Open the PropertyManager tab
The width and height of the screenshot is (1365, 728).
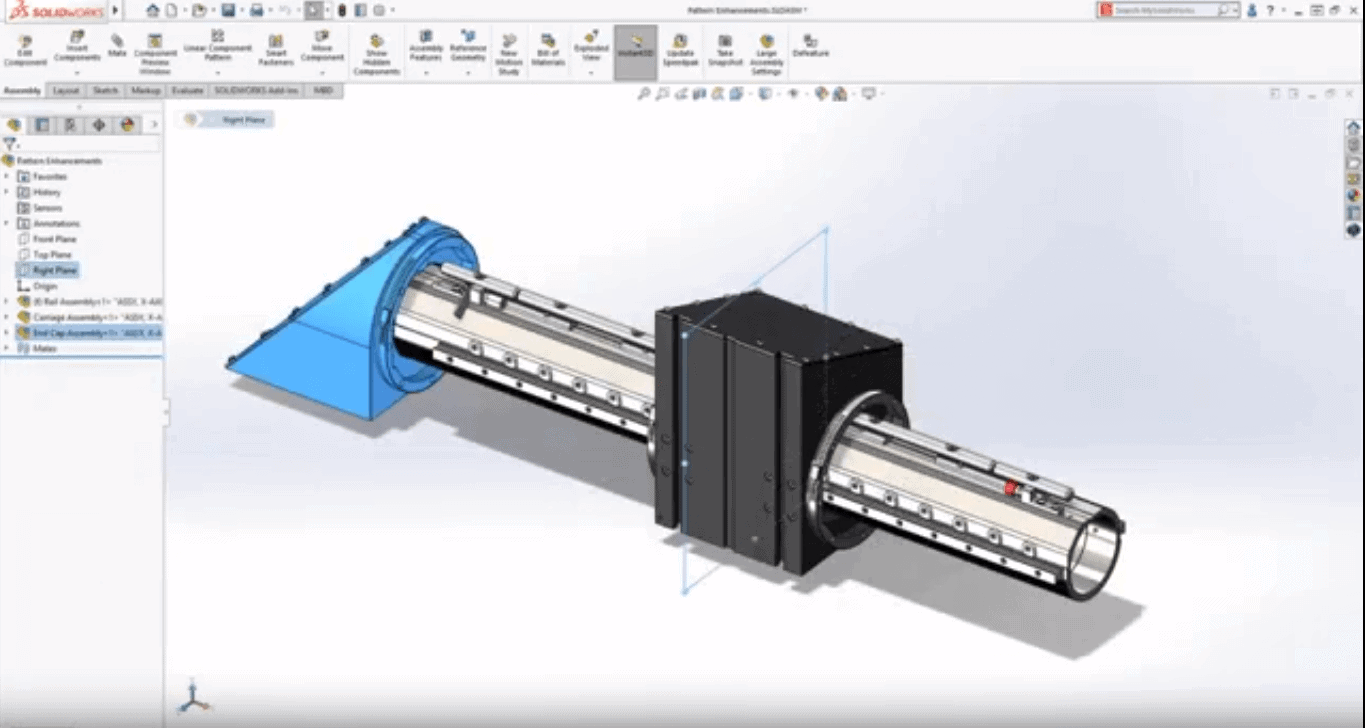(x=42, y=125)
